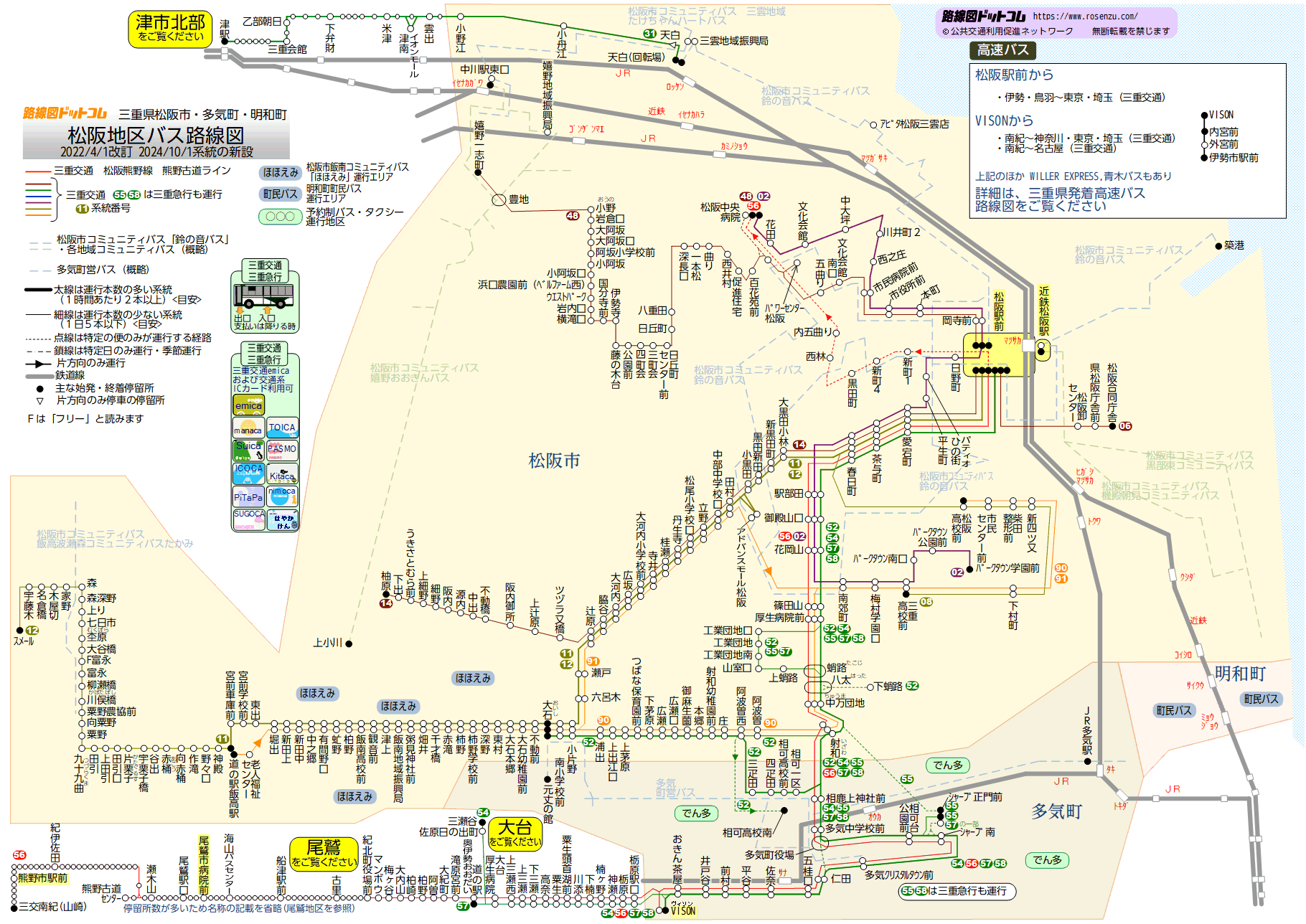Click the 豊地 stop label
This screenshot has height=924, width=1306.
(x=518, y=199)
